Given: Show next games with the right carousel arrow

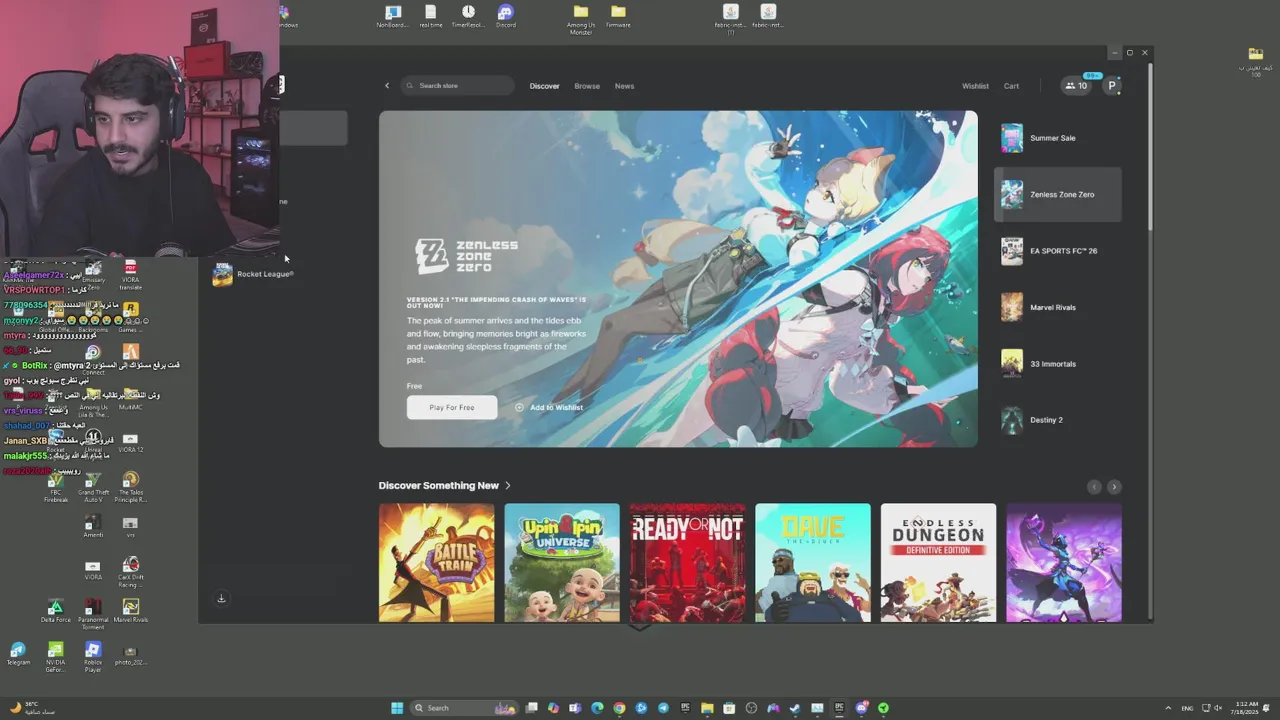Looking at the screenshot, I should (x=1114, y=487).
